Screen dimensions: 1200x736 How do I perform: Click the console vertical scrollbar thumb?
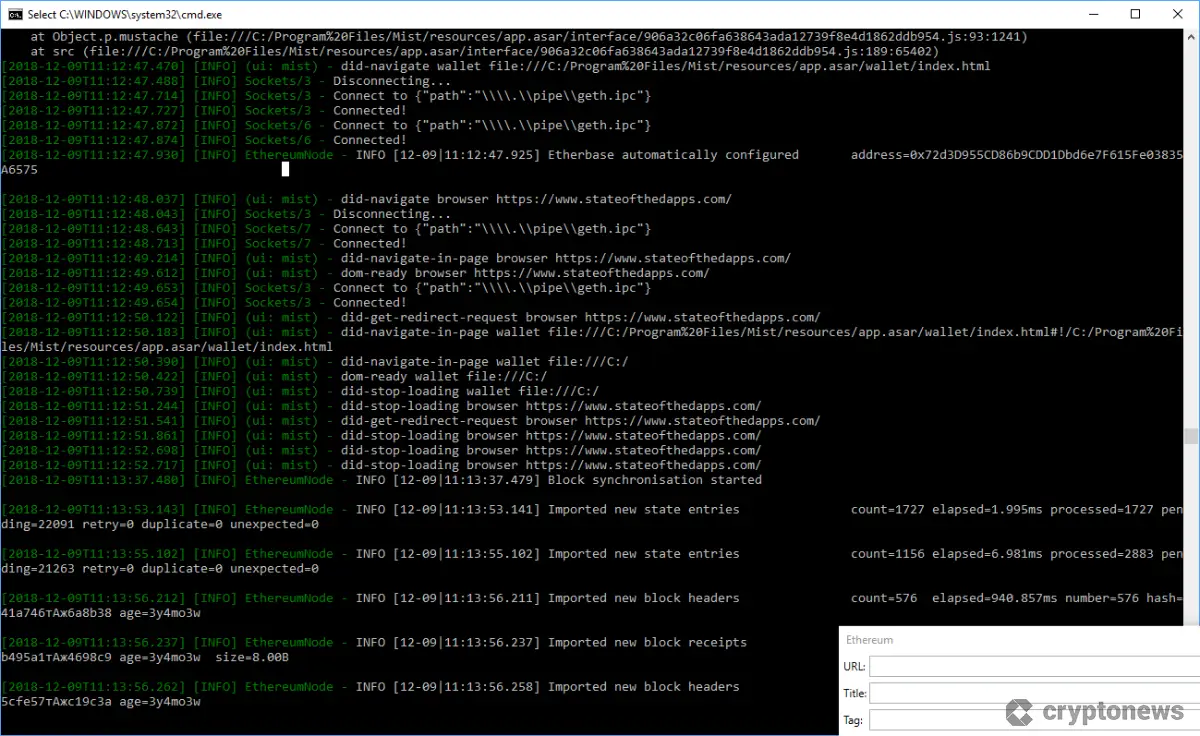1191,436
